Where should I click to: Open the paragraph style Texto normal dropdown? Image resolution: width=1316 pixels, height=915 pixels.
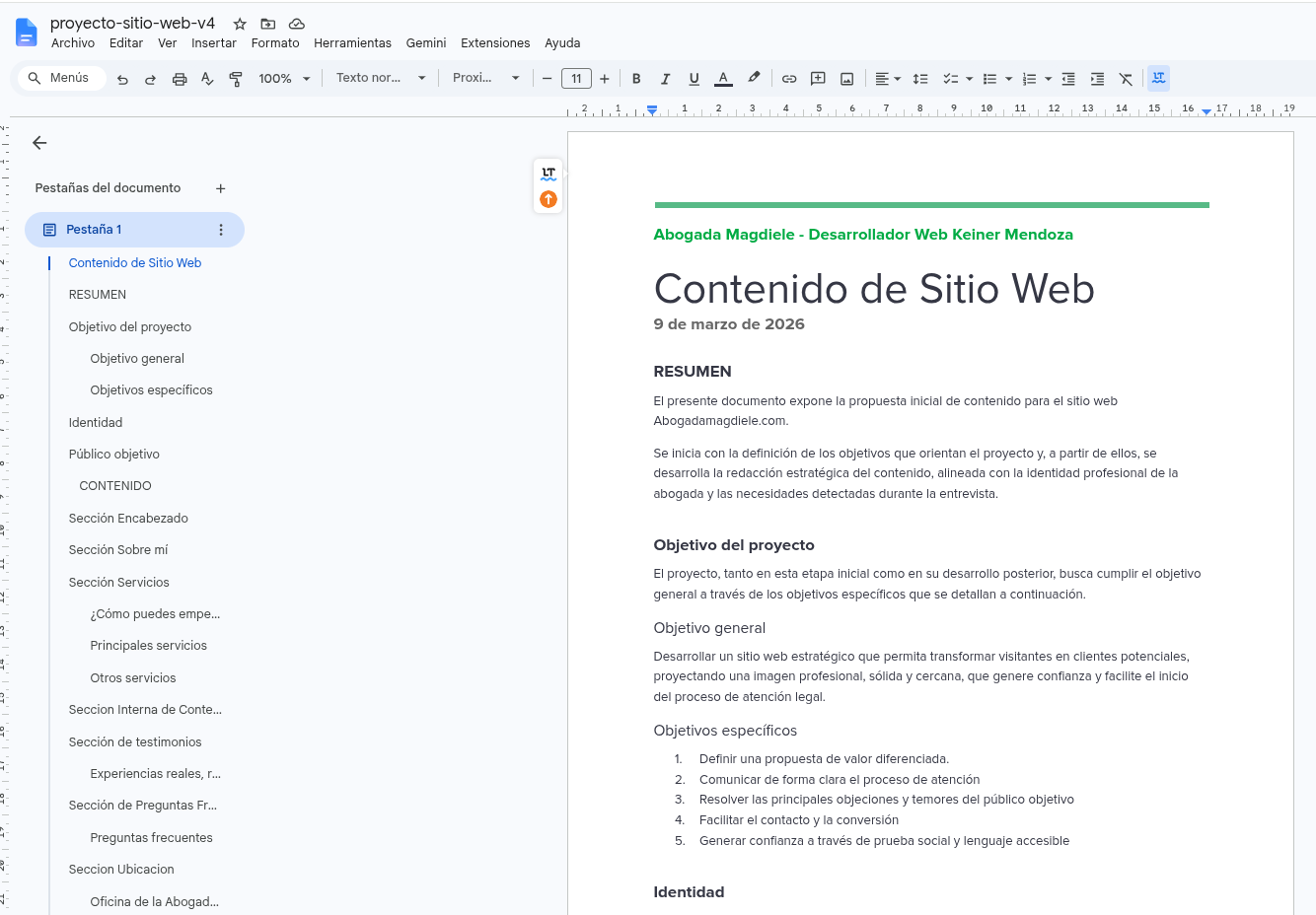(381, 78)
